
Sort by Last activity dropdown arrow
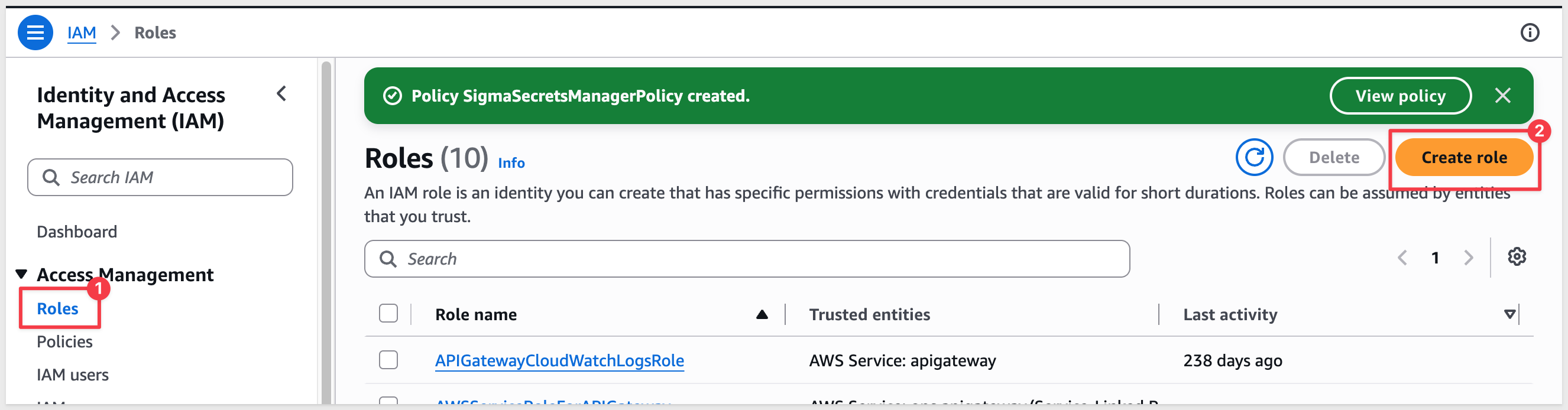[x=1509, y=314]
